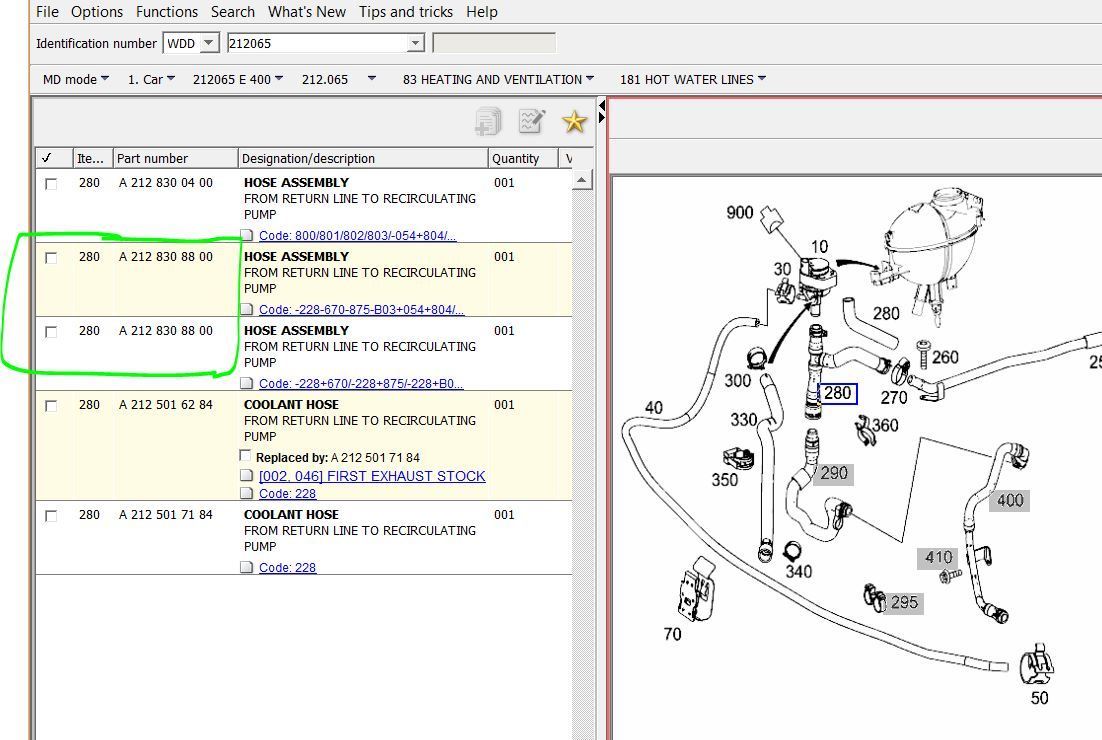The image size is (1102, 740).
Task: Open the WDD identification prefix dropdown
Action: [x=209, y=44]
